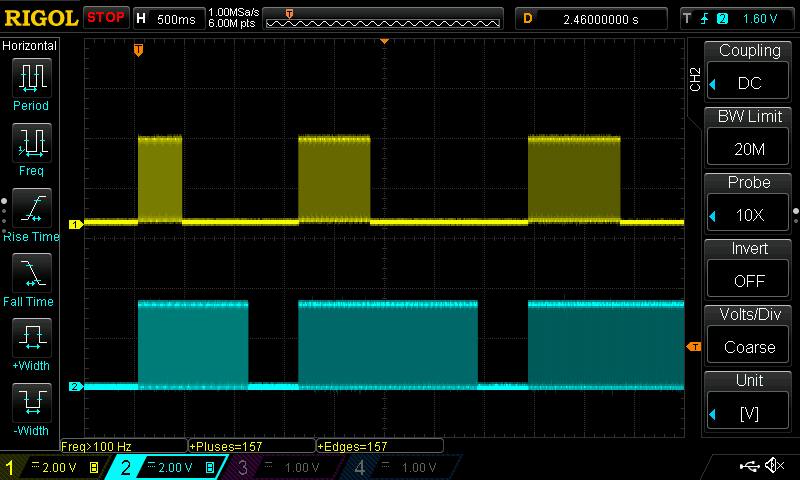Select the Freq measurement icon

pos(31,147)
